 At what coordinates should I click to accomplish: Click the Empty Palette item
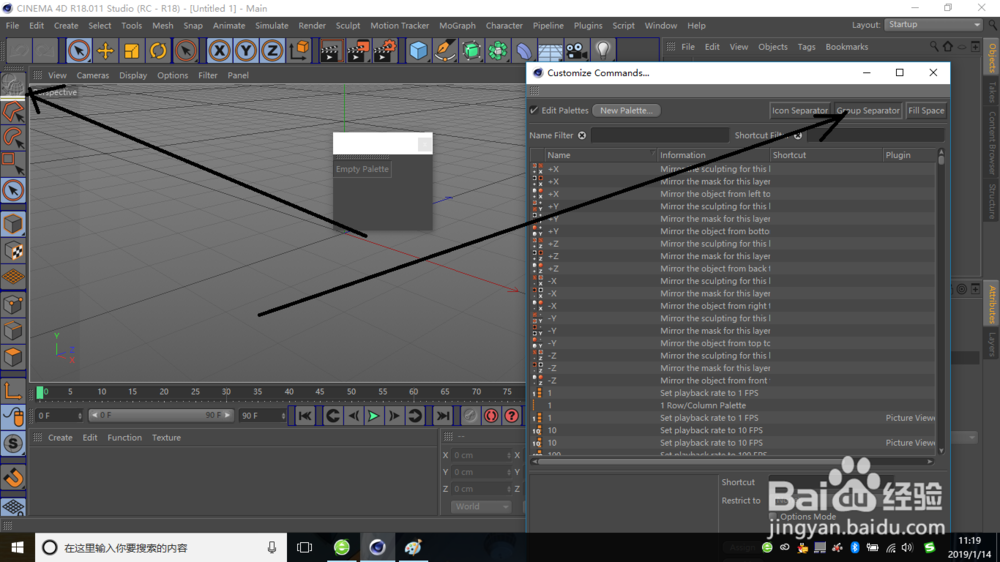362,169
